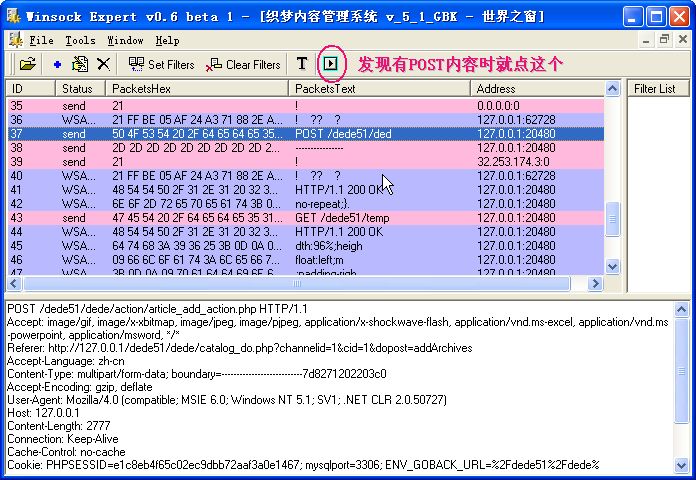696x480 pixels.
Task: Select packet row 41 HTTP/1.1 200 OK
Action: (306, 190)
